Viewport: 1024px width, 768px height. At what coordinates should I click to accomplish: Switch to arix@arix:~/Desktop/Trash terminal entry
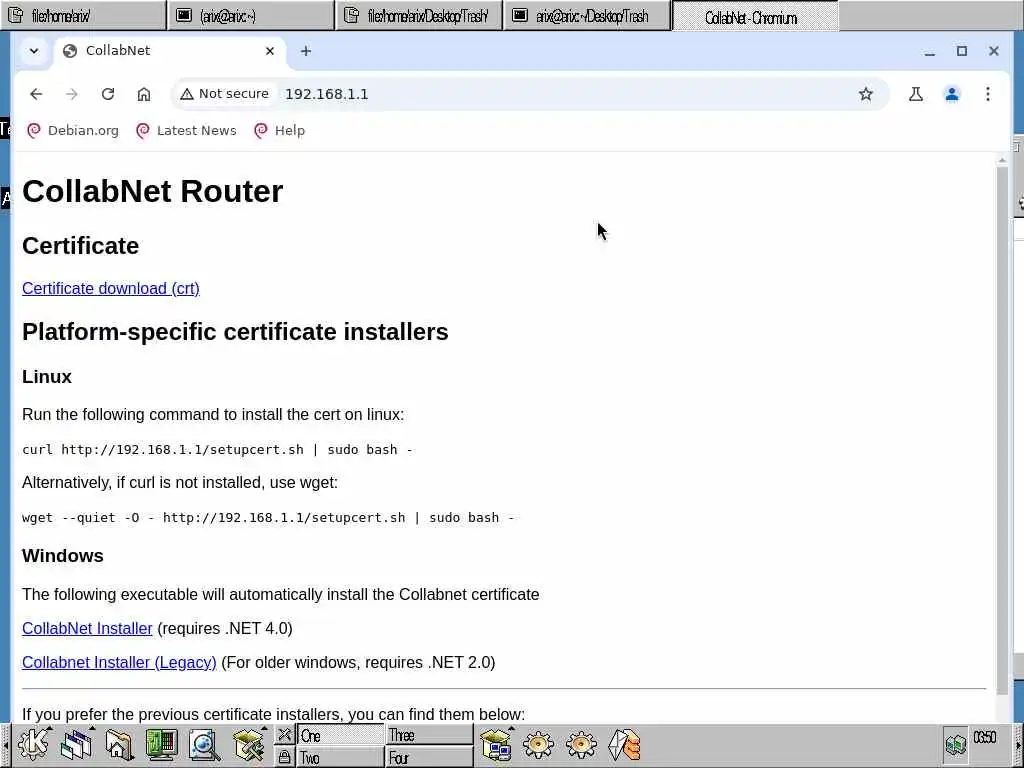pyautogui.click(x=588, y=16)
